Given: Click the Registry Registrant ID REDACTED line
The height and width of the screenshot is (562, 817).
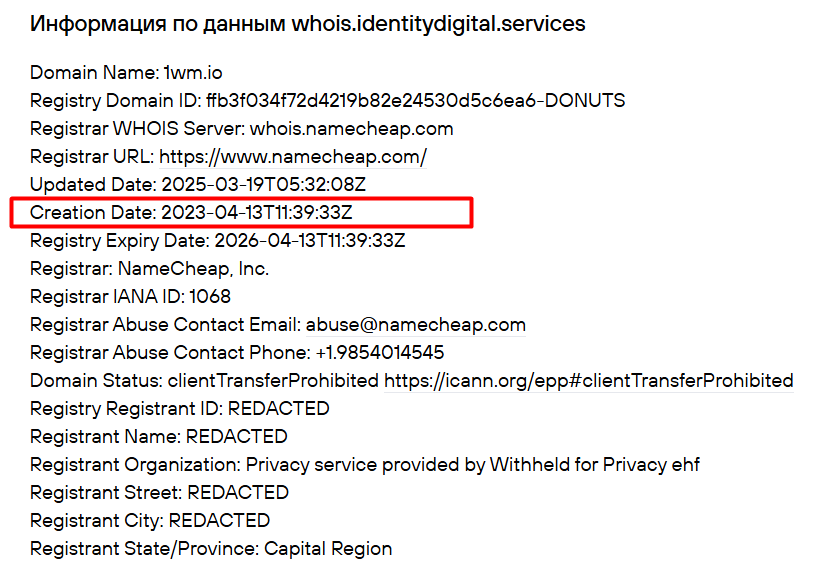Looking at the screenshot, I should click(179, 409).
